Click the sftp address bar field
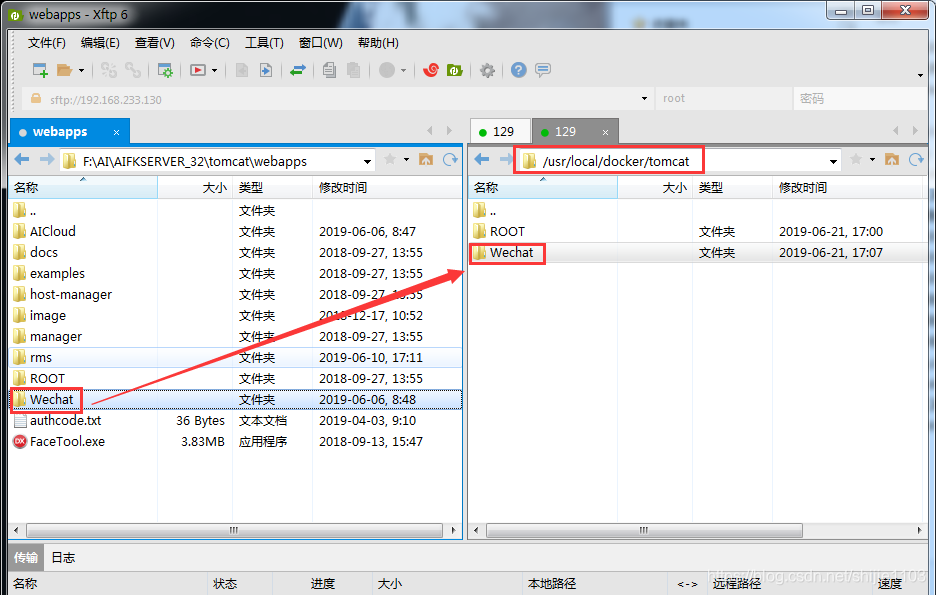Viewport: 936px width, 595px height. click(x=337, y=98)
